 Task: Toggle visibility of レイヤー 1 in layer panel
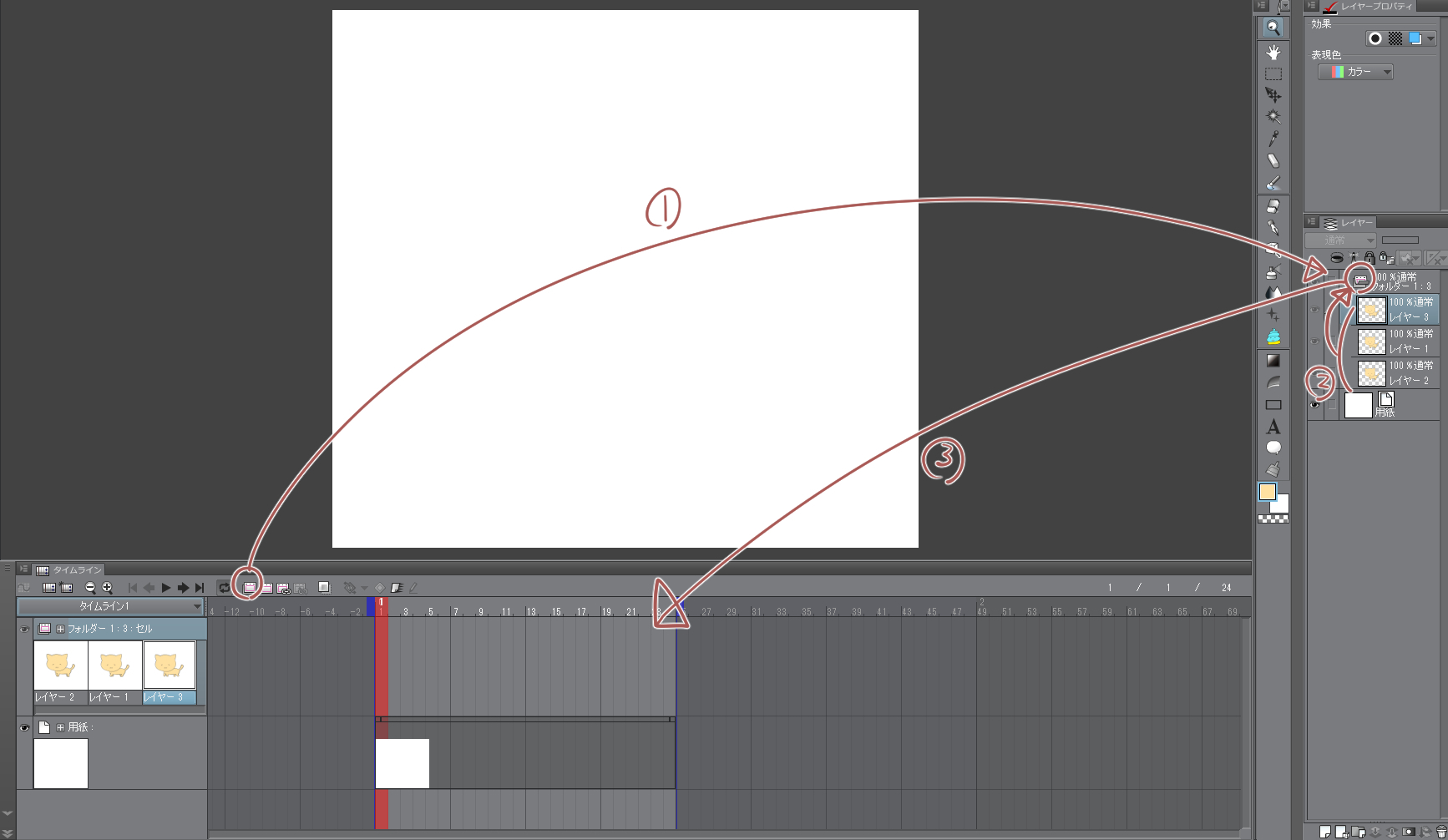pos(1315,342)
